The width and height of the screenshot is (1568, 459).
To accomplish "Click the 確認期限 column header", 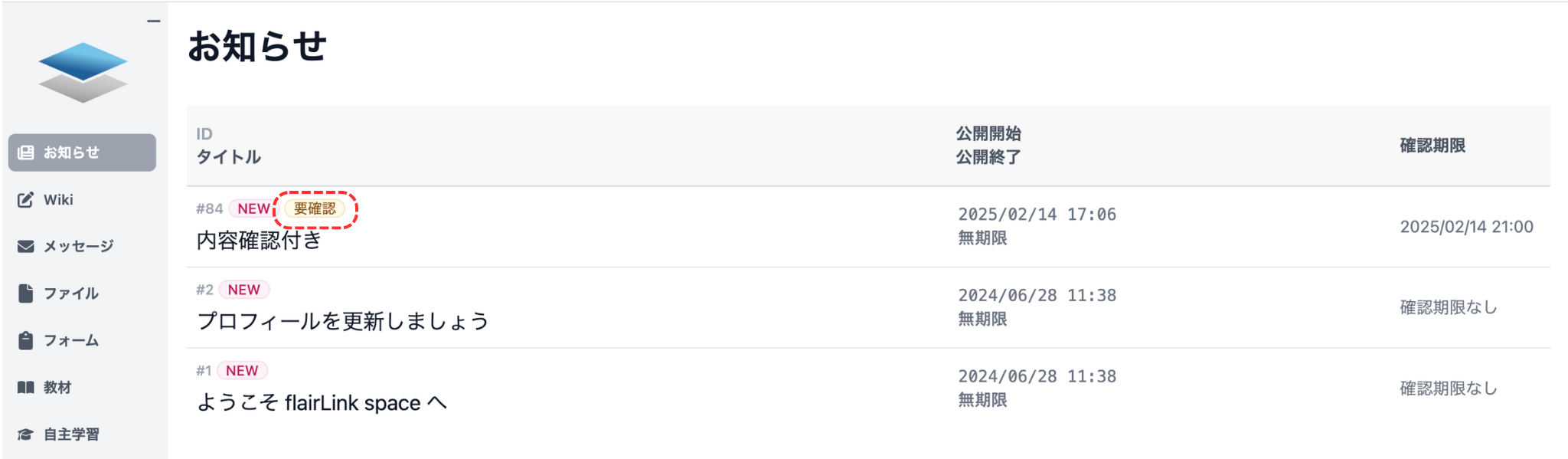I will (1432, 146).
